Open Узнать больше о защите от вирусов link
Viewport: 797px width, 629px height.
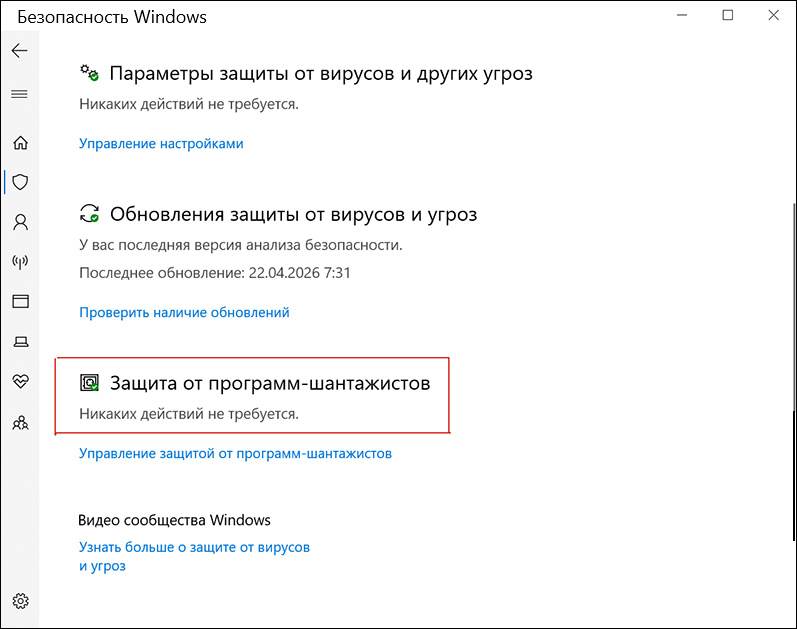[x=194, y=556]
